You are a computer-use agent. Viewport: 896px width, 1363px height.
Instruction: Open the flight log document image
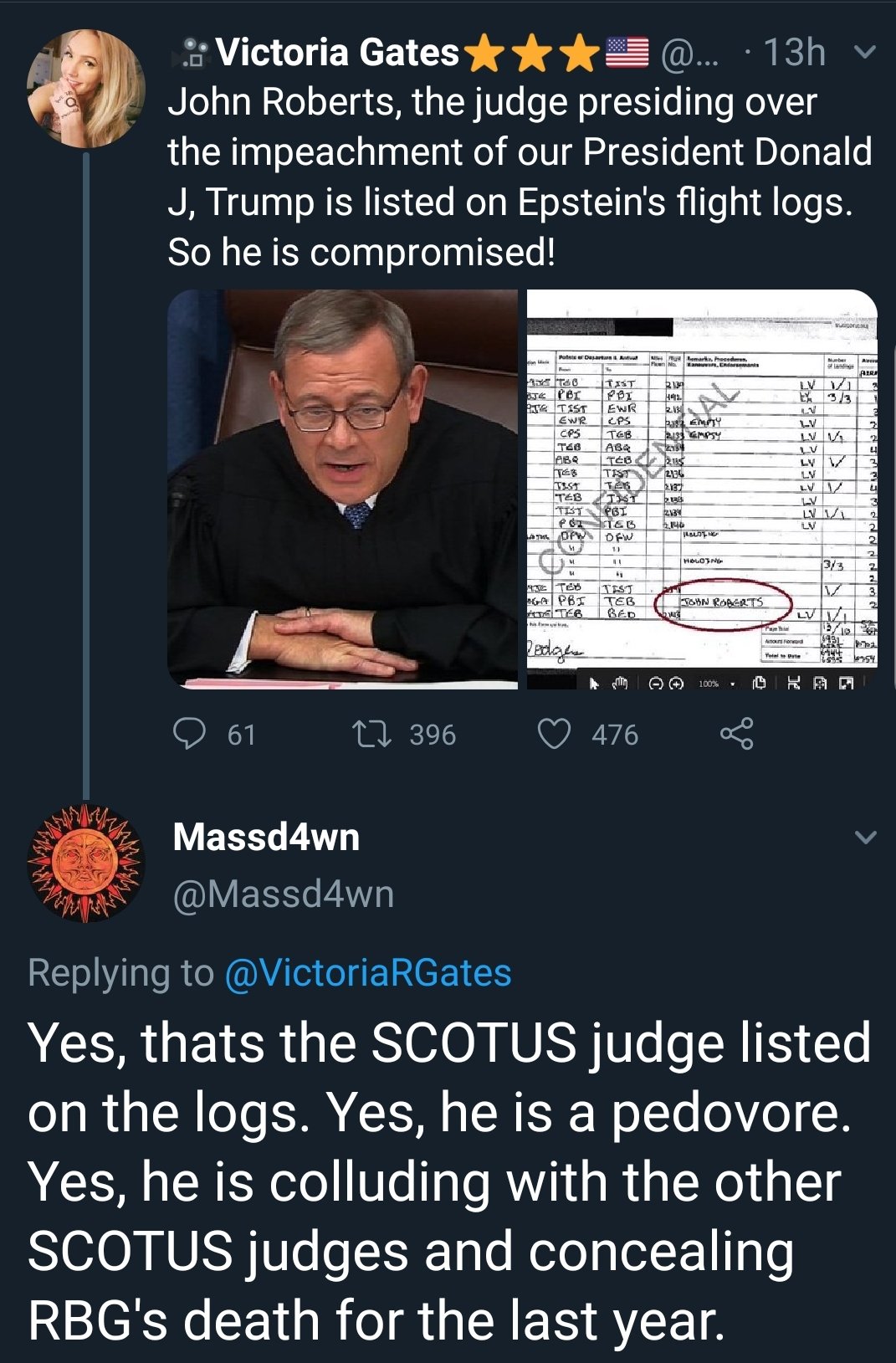(702, 481)
